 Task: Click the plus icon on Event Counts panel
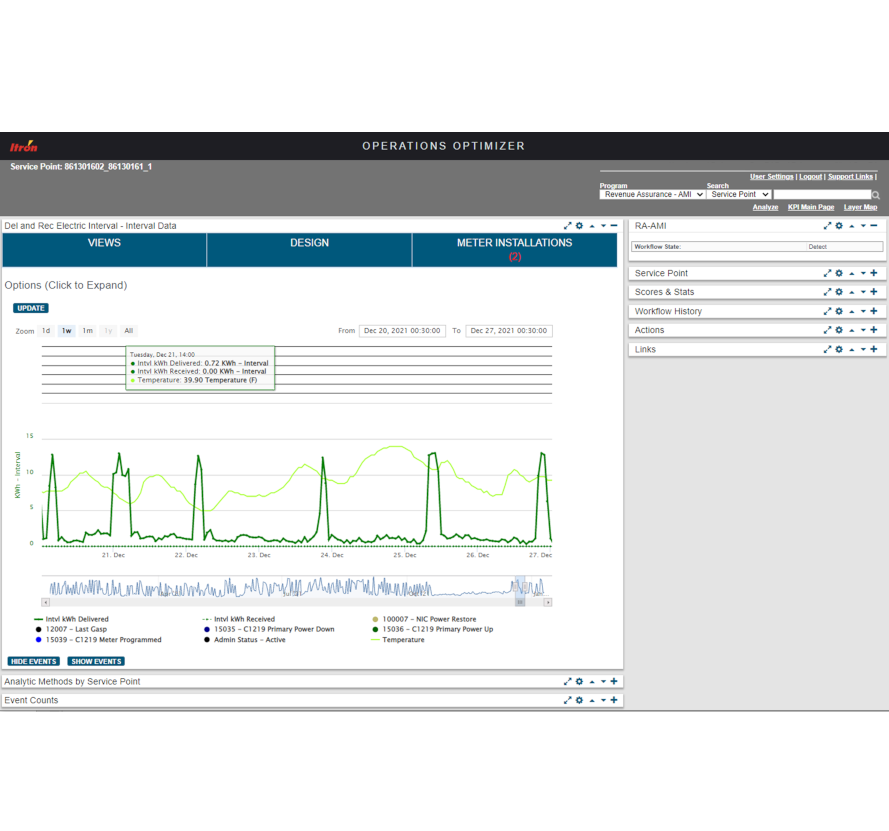(613, 700)
